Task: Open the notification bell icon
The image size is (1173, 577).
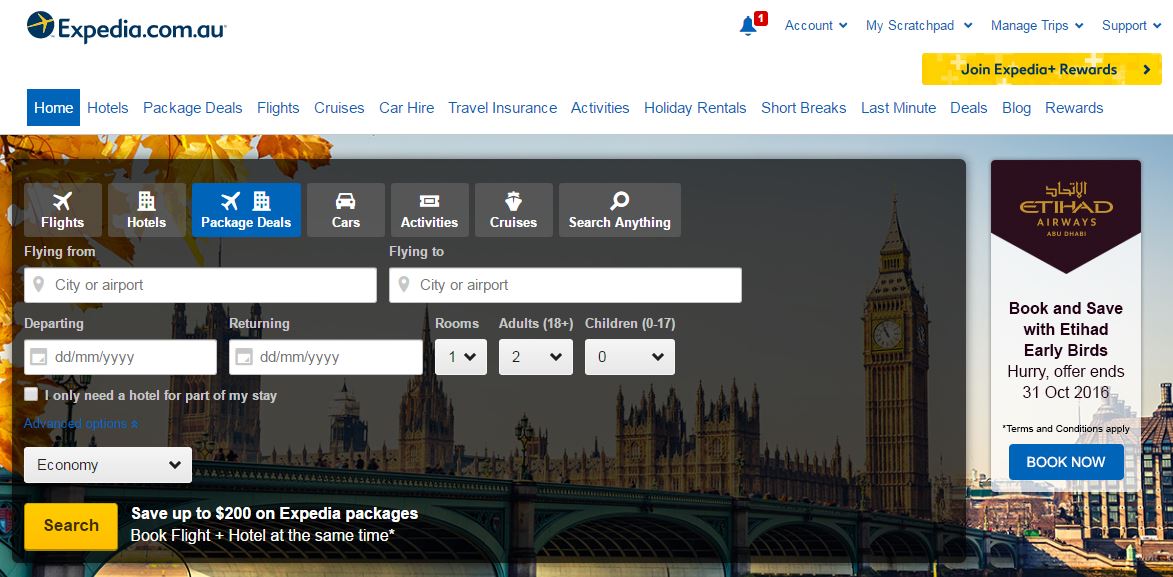Action: pos(748,25)
